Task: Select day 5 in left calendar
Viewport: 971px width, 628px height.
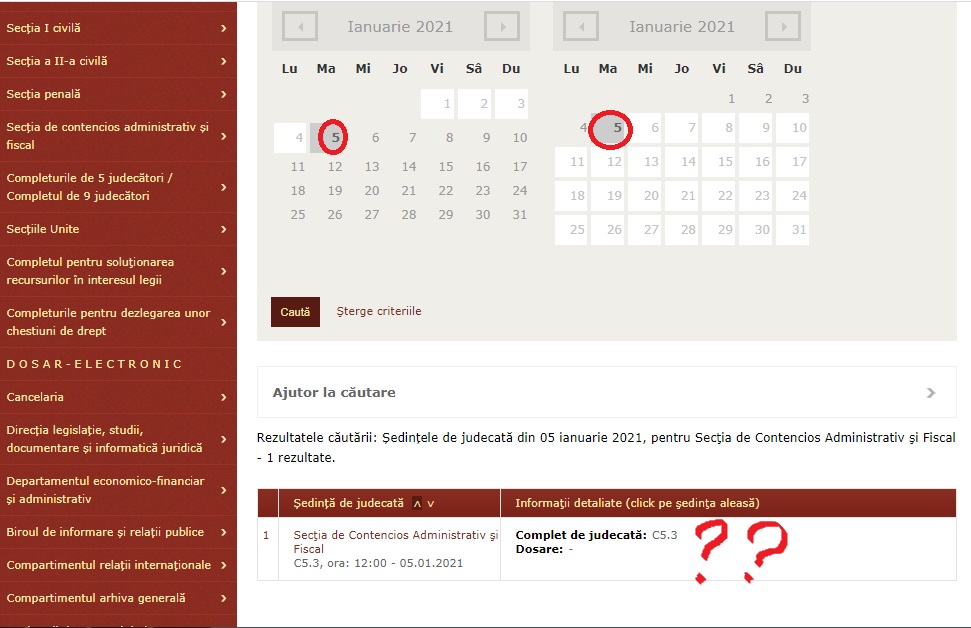Action: tap(335, 138)
